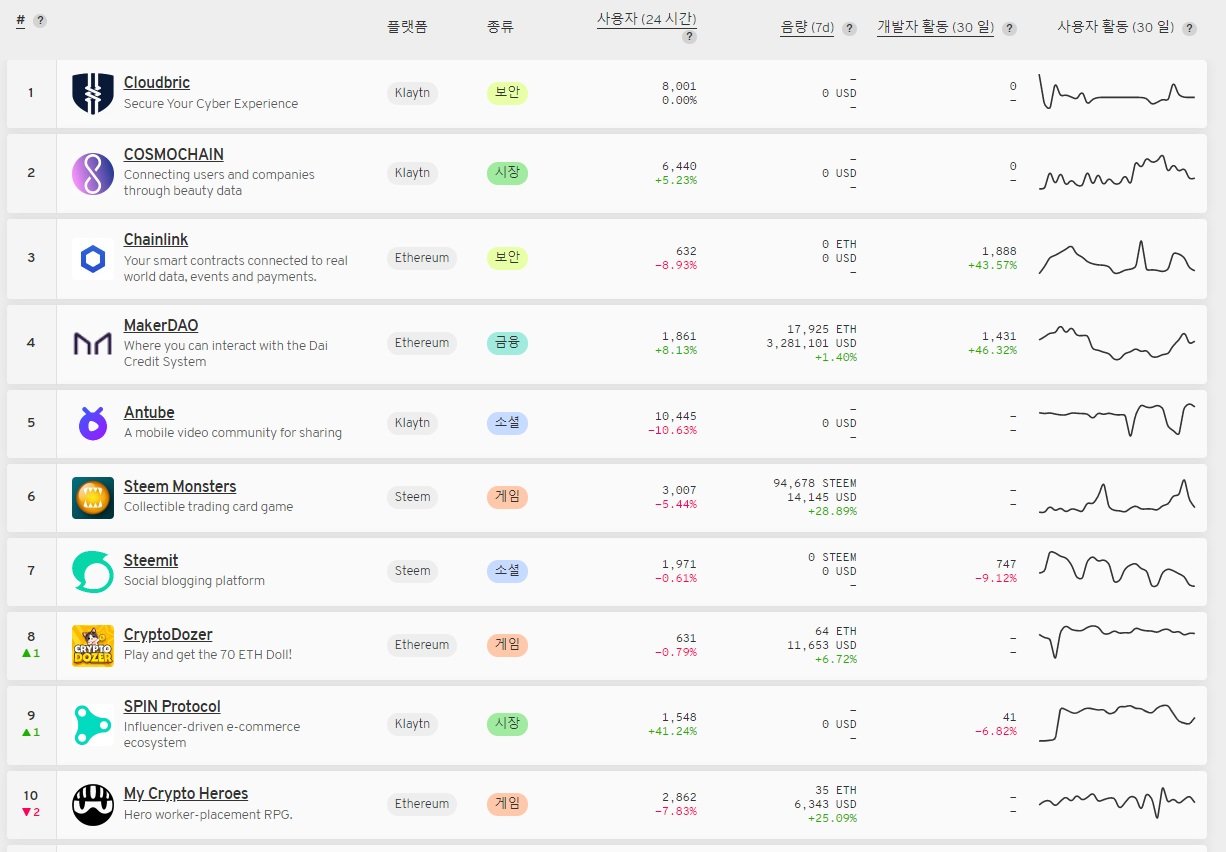Click the 94,678 STEEM volume value
The width and height of the screenshot is (1226, 852).
815,483
